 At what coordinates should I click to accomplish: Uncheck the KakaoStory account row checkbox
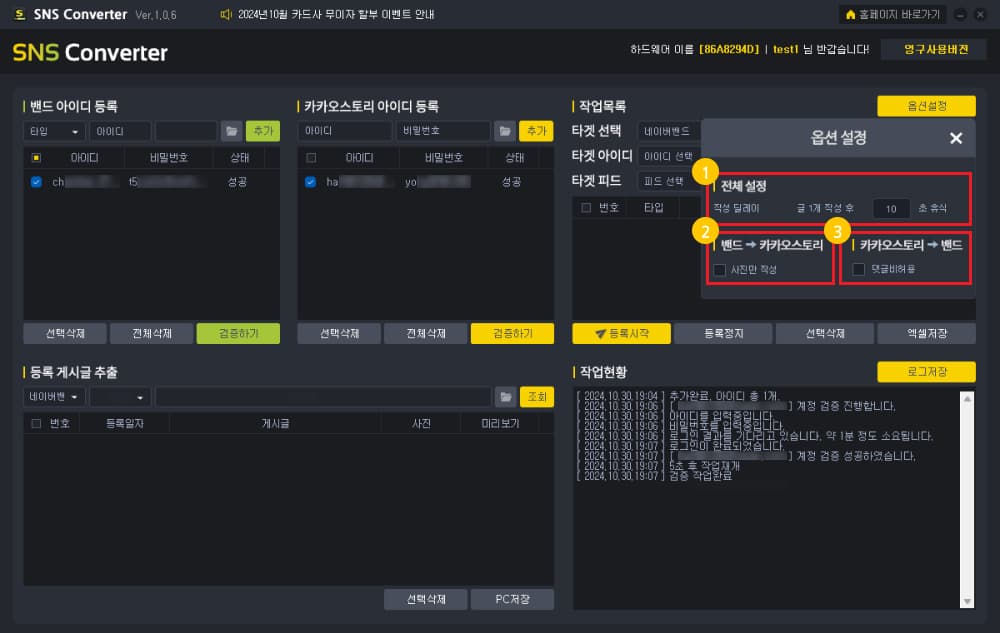tap(311, 182)
